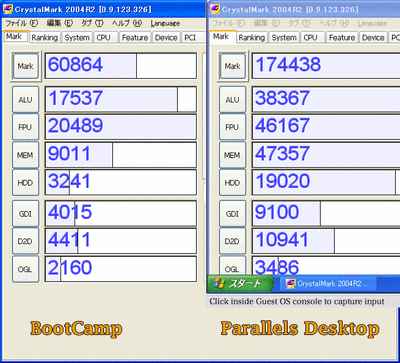400x363 pixels.
Task: Run GDI test in Parallels window
Action: (x=233, y=214)
